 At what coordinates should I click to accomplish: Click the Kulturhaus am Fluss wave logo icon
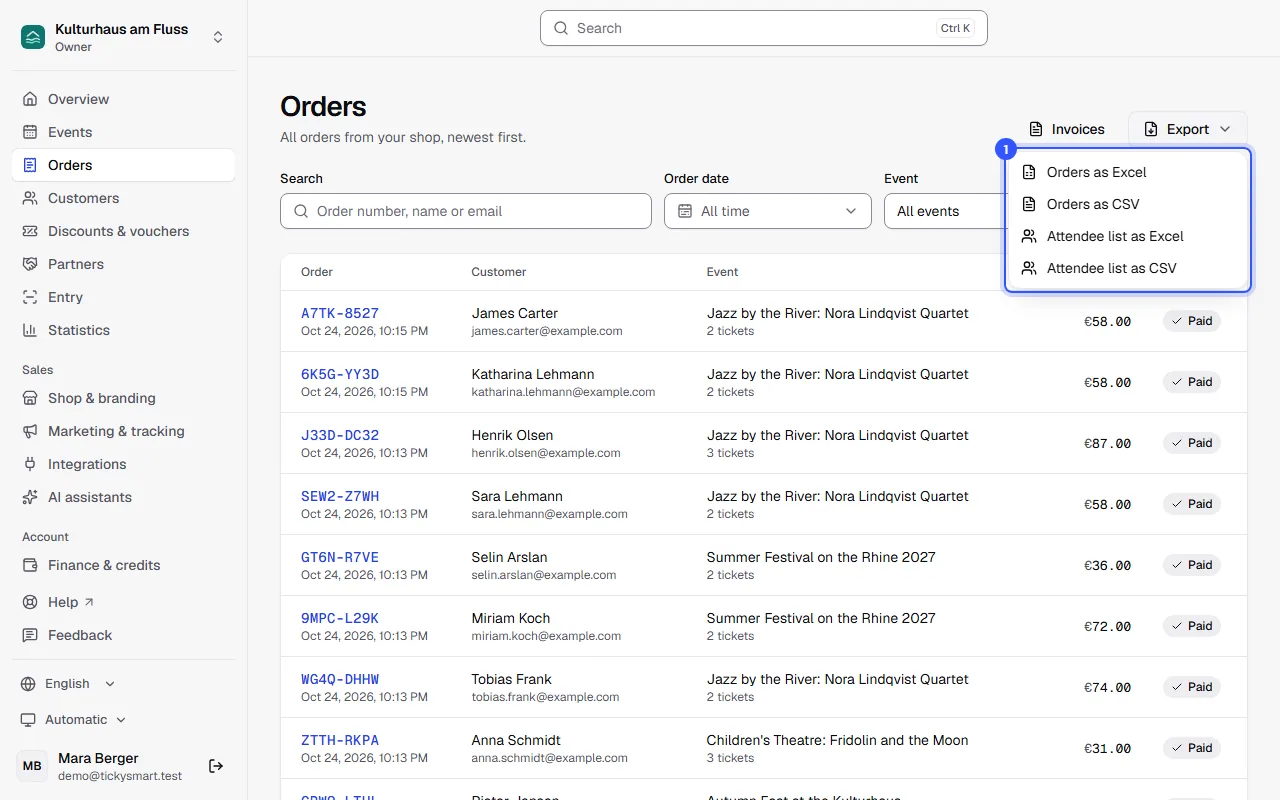tap(33, 37)
